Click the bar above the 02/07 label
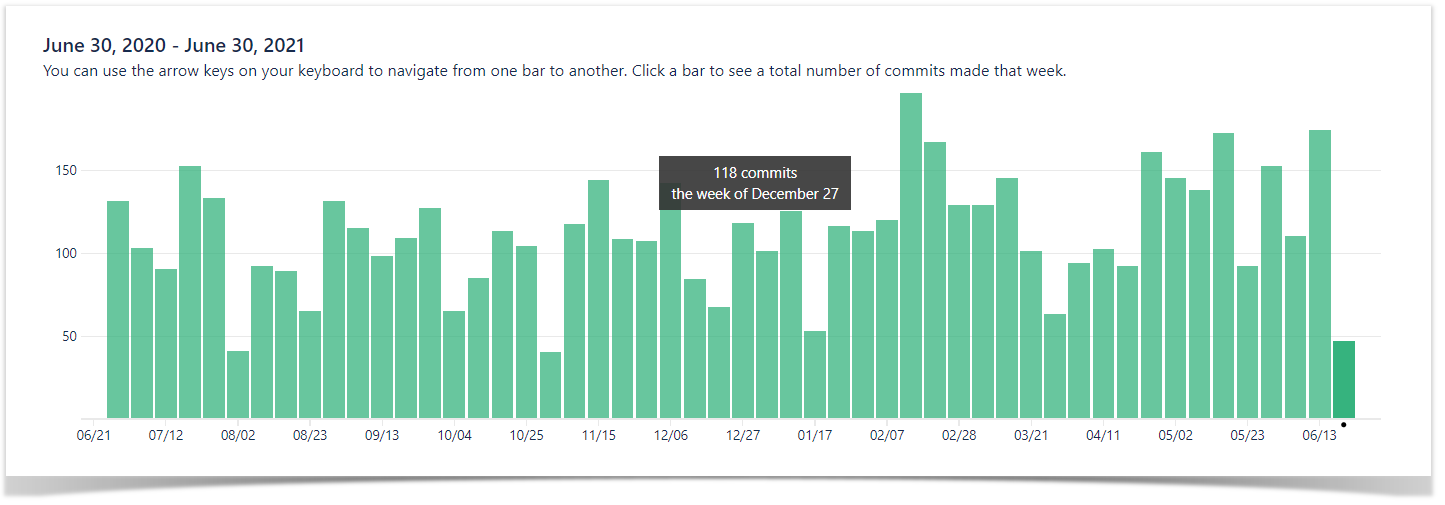1445x505 pixels. point(887,319)
